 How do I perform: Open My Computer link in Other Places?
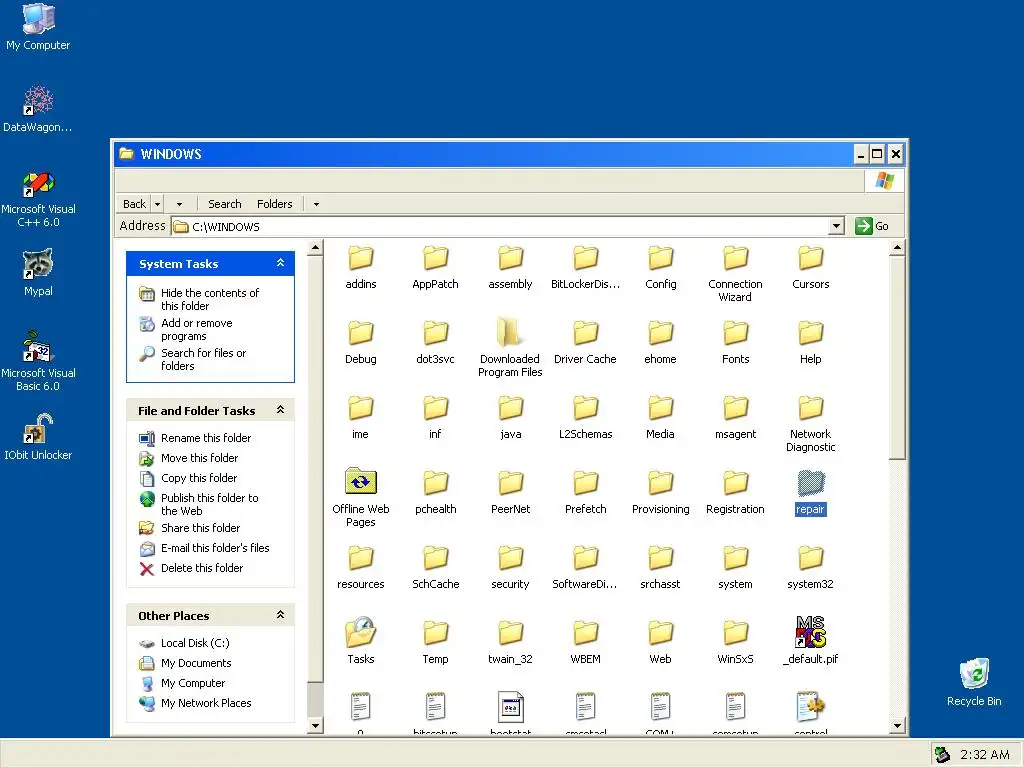[193, 683]
